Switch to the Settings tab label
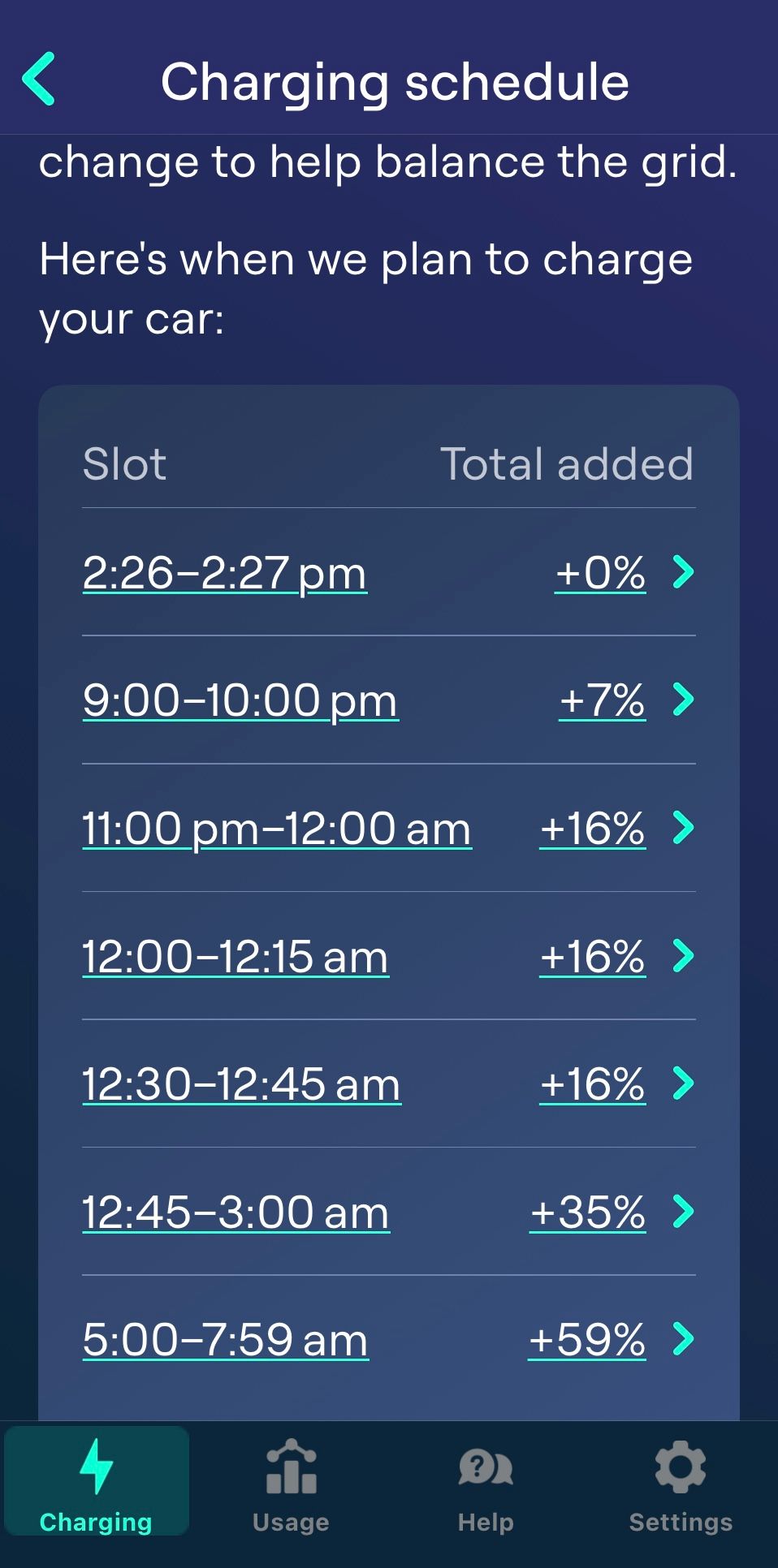This screenshot has height=1568, width=778. tap(681, 1523)
